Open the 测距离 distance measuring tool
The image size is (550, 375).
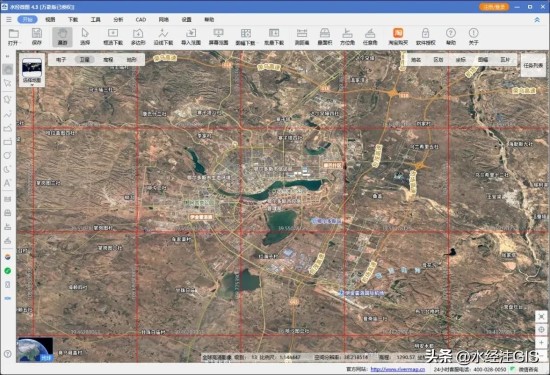pyautogui.click(x=302, y=37)
